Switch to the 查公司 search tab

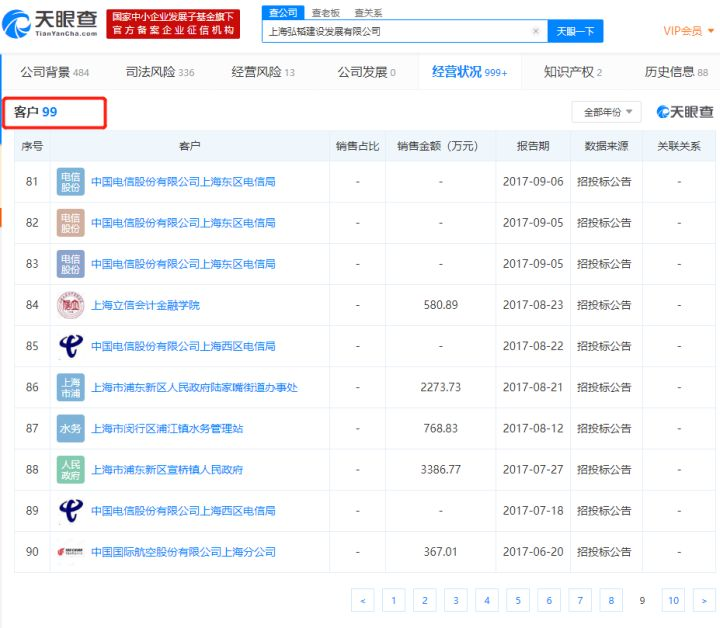click(x=283, y=13)
